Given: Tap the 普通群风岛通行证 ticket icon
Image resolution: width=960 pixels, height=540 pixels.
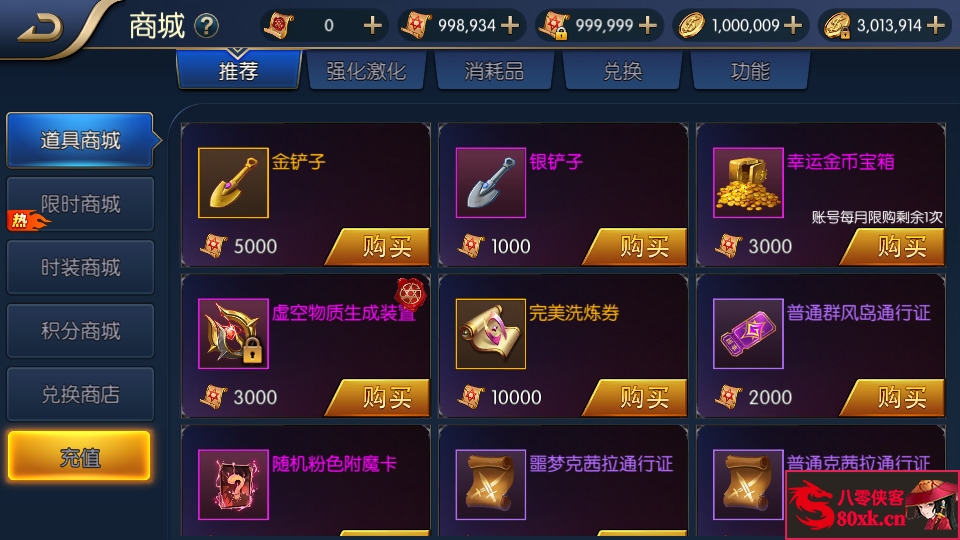Looking at the screenshot, I should [748, 334].
